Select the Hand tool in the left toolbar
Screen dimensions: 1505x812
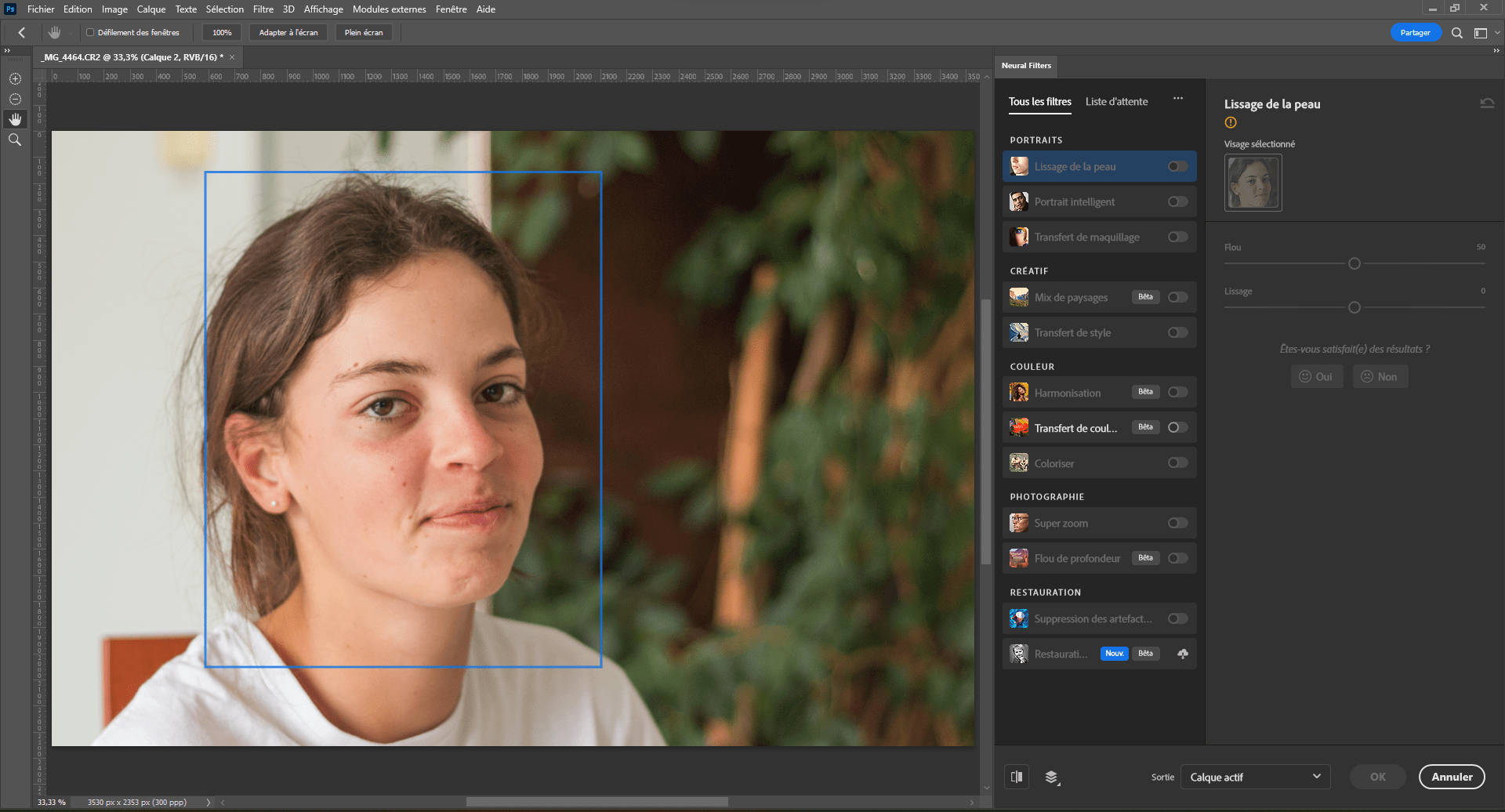14,119
